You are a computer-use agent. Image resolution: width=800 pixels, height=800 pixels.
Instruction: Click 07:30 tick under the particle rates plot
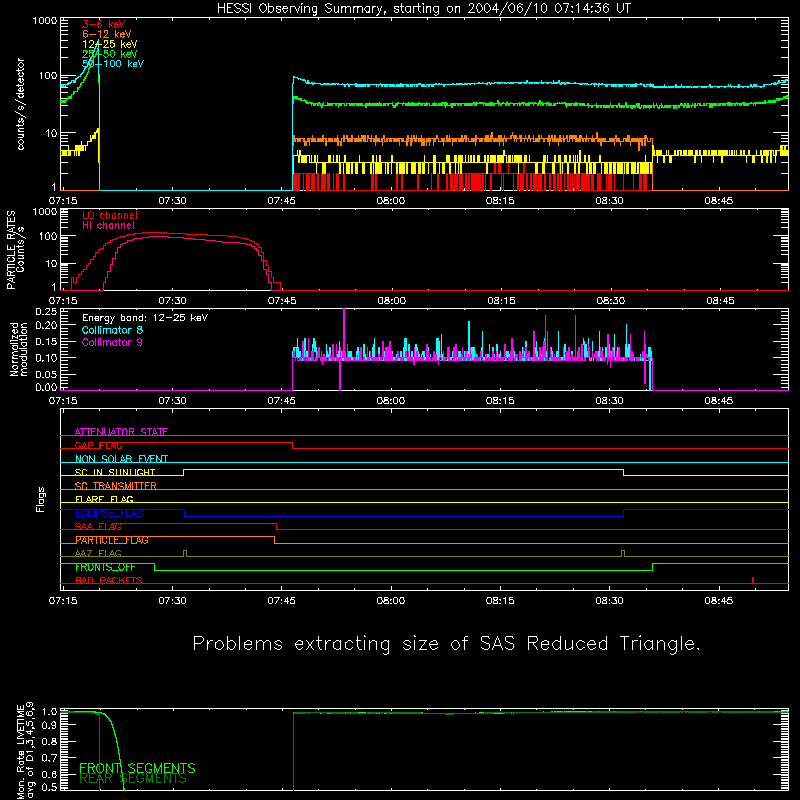[x=172, y=301]
